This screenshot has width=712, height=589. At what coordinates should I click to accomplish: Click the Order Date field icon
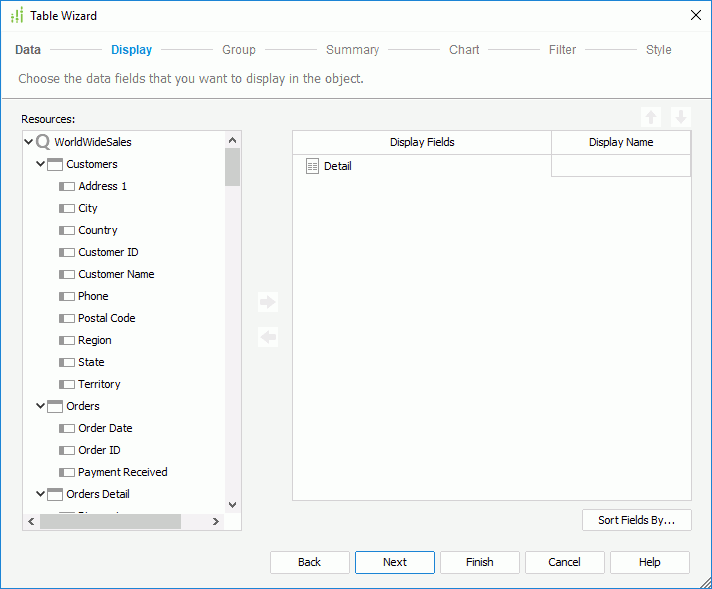click(x=67, y=428)
